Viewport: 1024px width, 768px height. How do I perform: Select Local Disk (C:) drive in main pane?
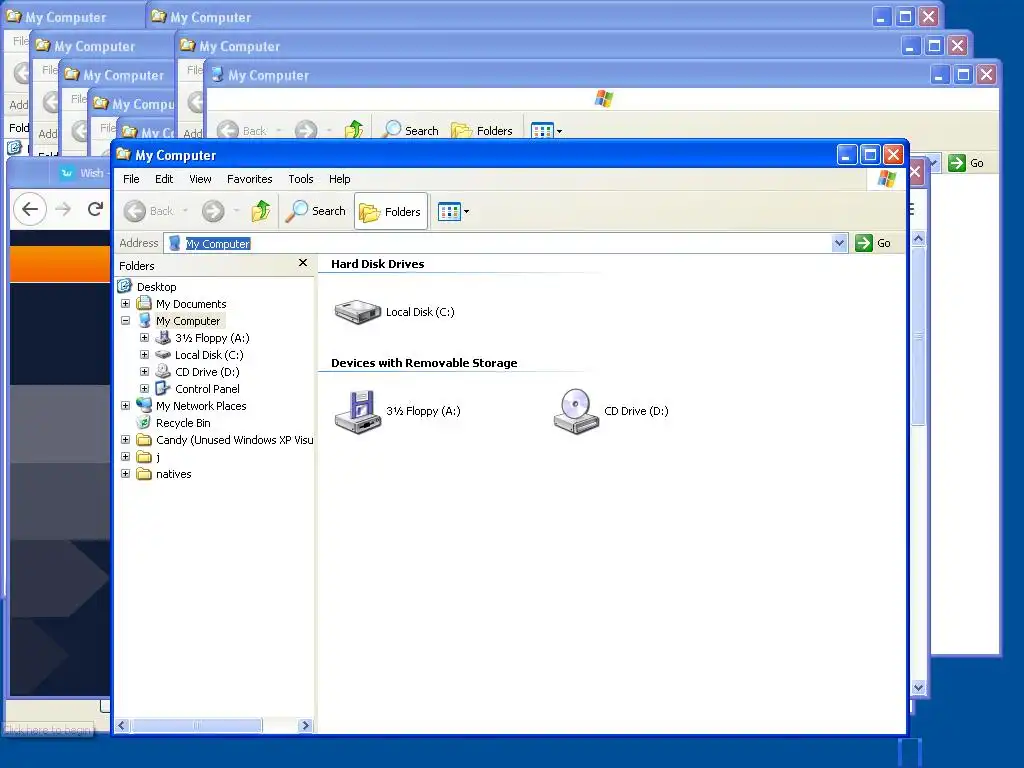click(394, 312)
